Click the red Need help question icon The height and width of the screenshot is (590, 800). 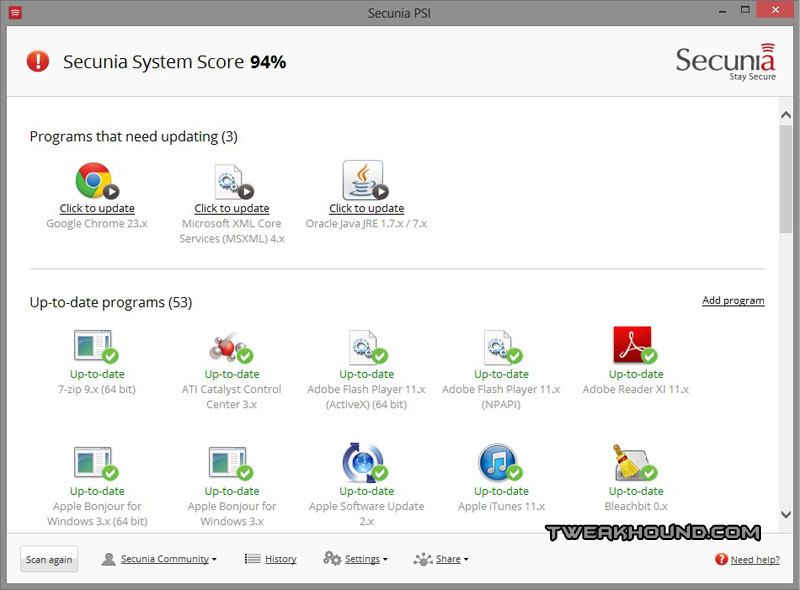coord(721,559)
